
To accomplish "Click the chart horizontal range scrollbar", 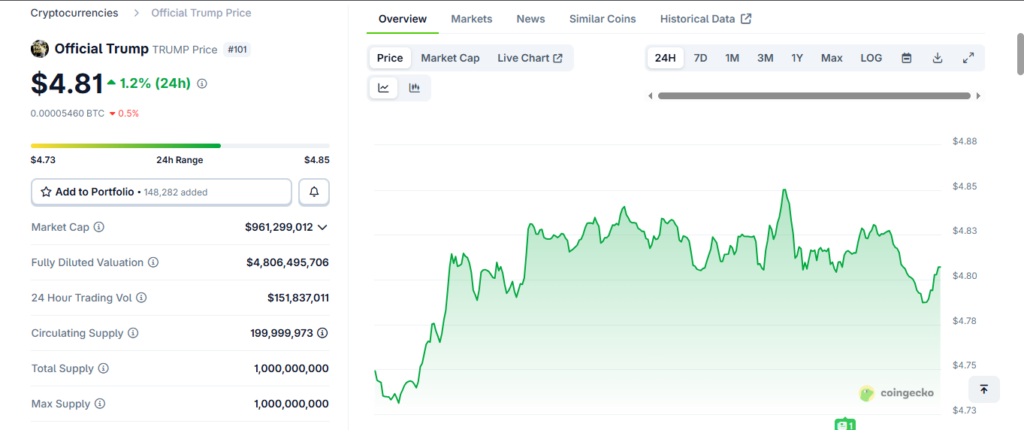I will (x=813, y=96).
